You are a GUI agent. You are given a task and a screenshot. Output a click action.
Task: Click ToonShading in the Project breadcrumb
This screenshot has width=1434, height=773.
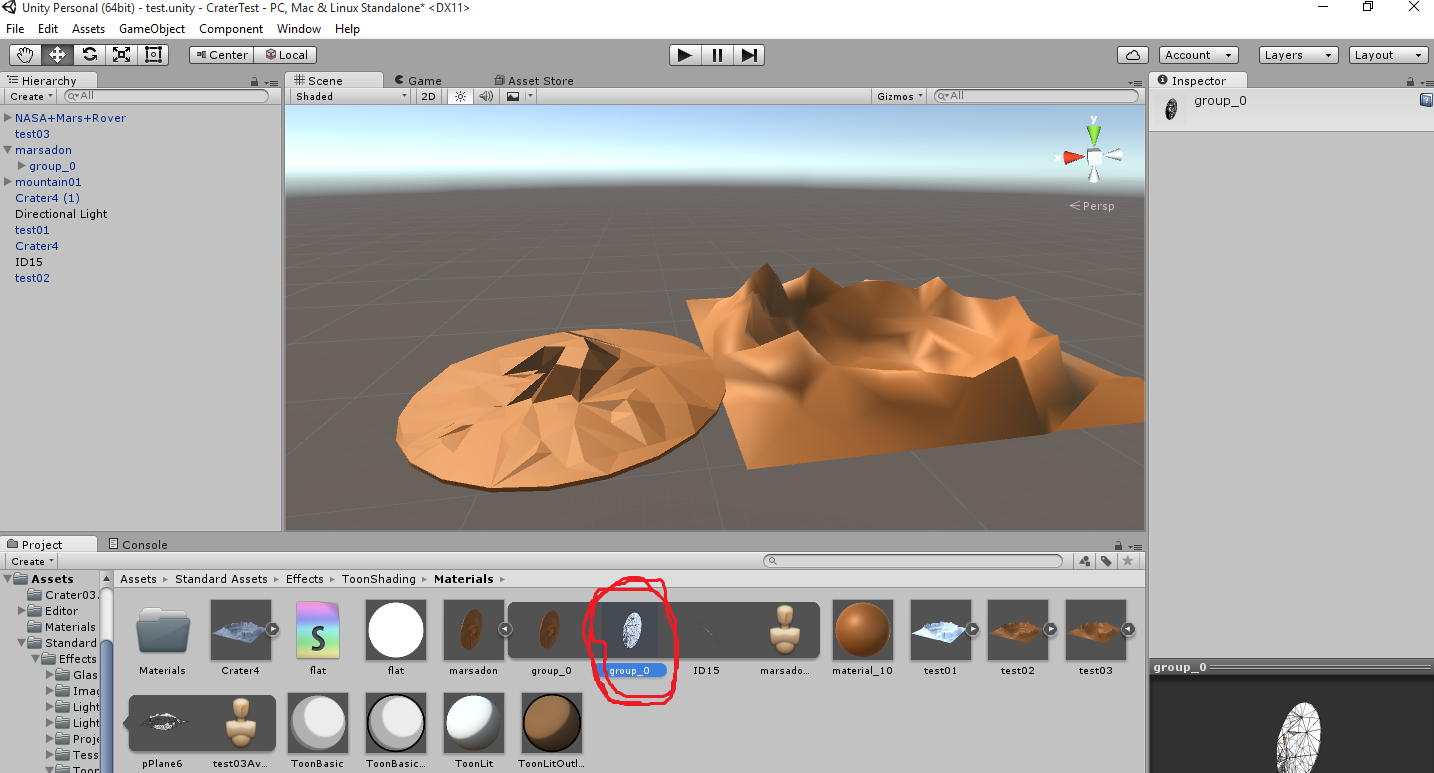pos(378,579)
